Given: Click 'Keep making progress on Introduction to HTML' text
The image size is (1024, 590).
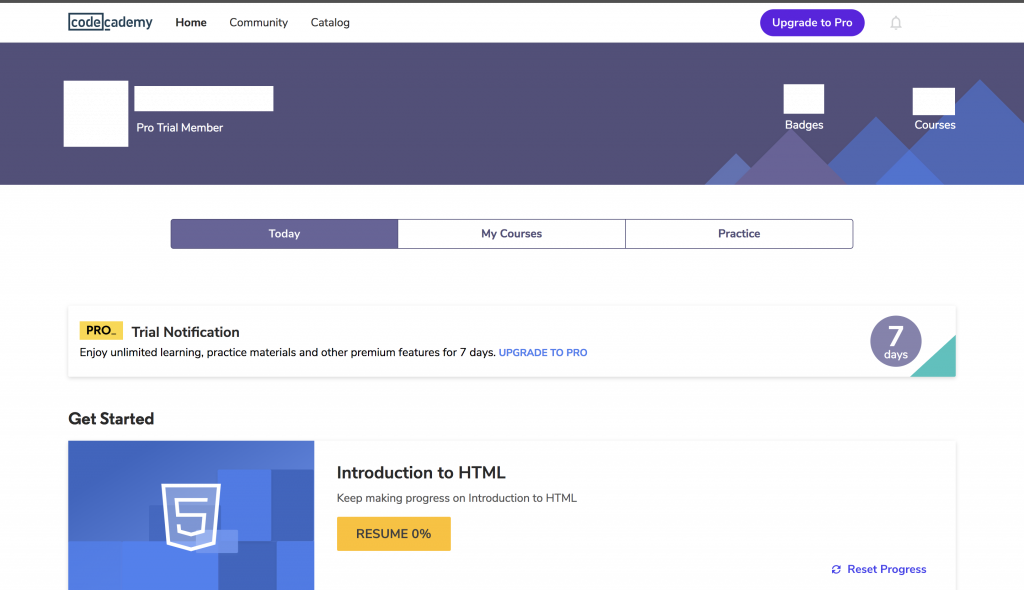Looking at the screenshot, I should tap(456, 498).
